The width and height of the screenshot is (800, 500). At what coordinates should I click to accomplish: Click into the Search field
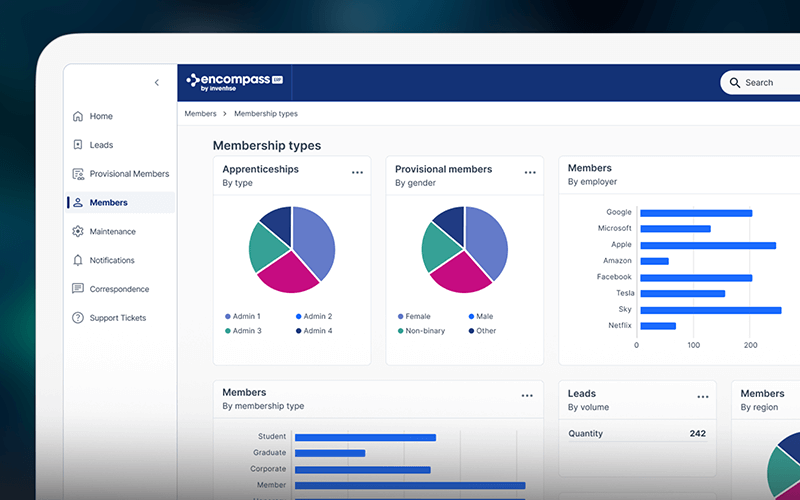(770, 83)
